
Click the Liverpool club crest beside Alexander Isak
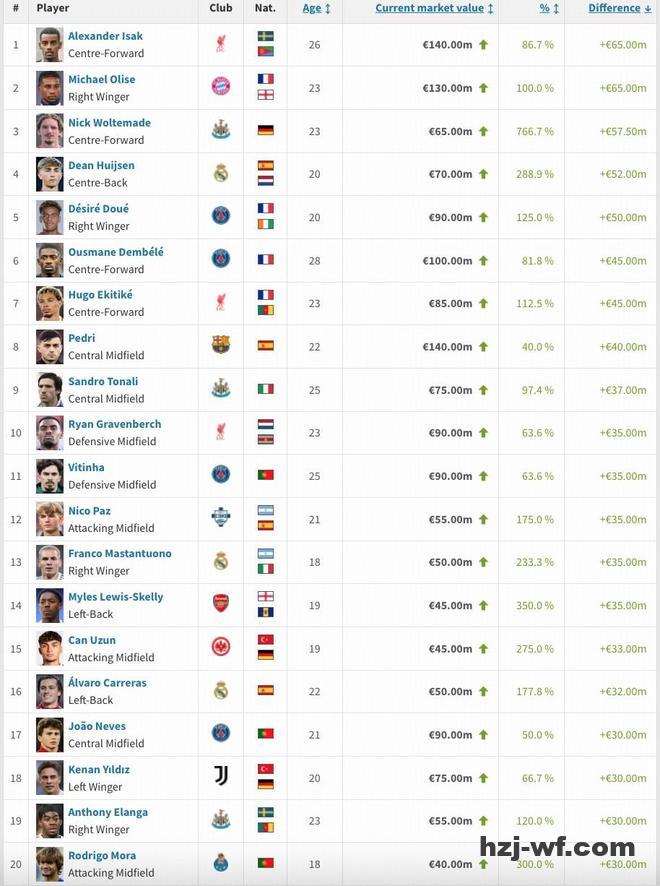coord(221,45)
